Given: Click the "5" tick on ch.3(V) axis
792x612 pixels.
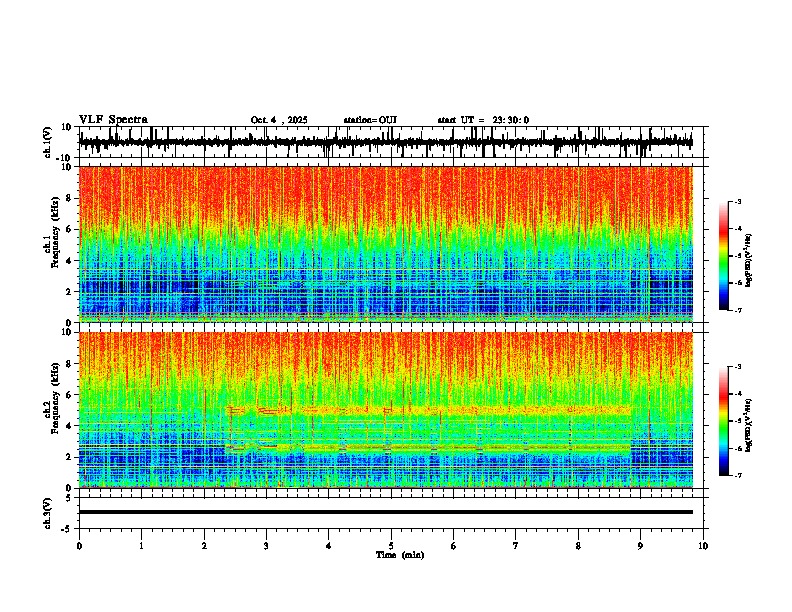Looking at the screenshot, I should (x=69, y=497).
